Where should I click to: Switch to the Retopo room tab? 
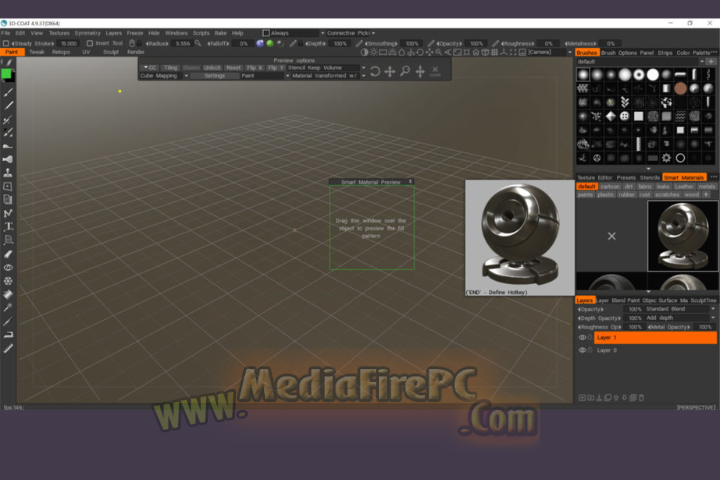[61, 52]
